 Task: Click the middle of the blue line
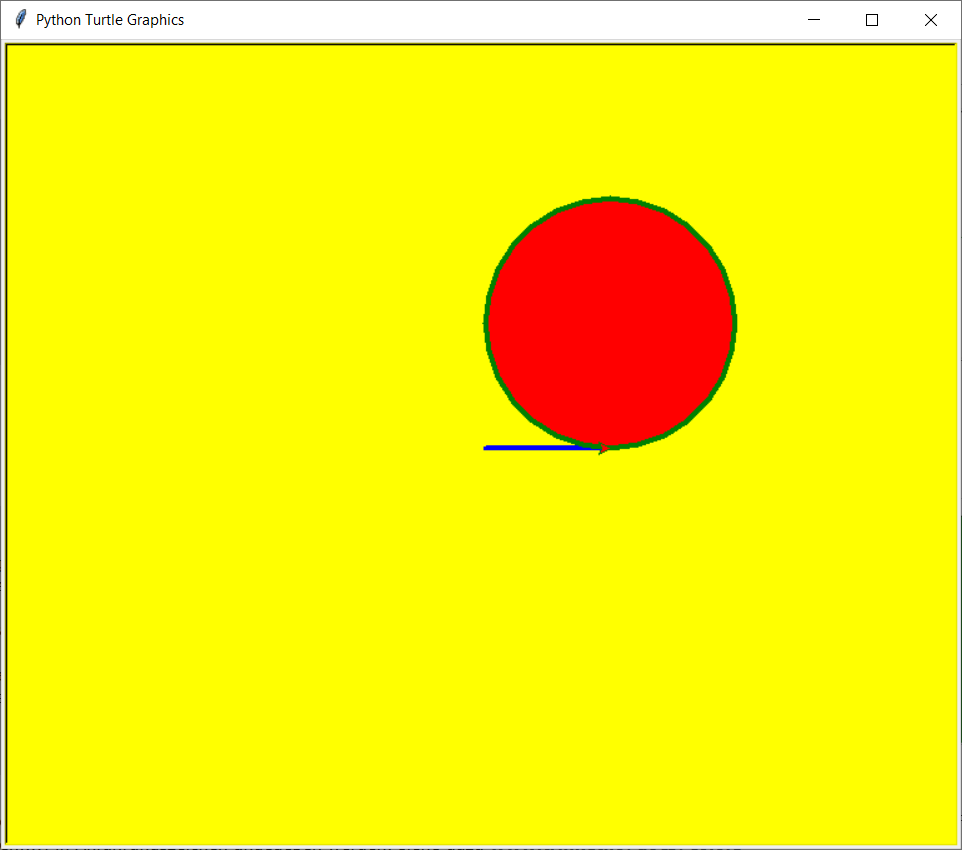click(x=543, y=448)
